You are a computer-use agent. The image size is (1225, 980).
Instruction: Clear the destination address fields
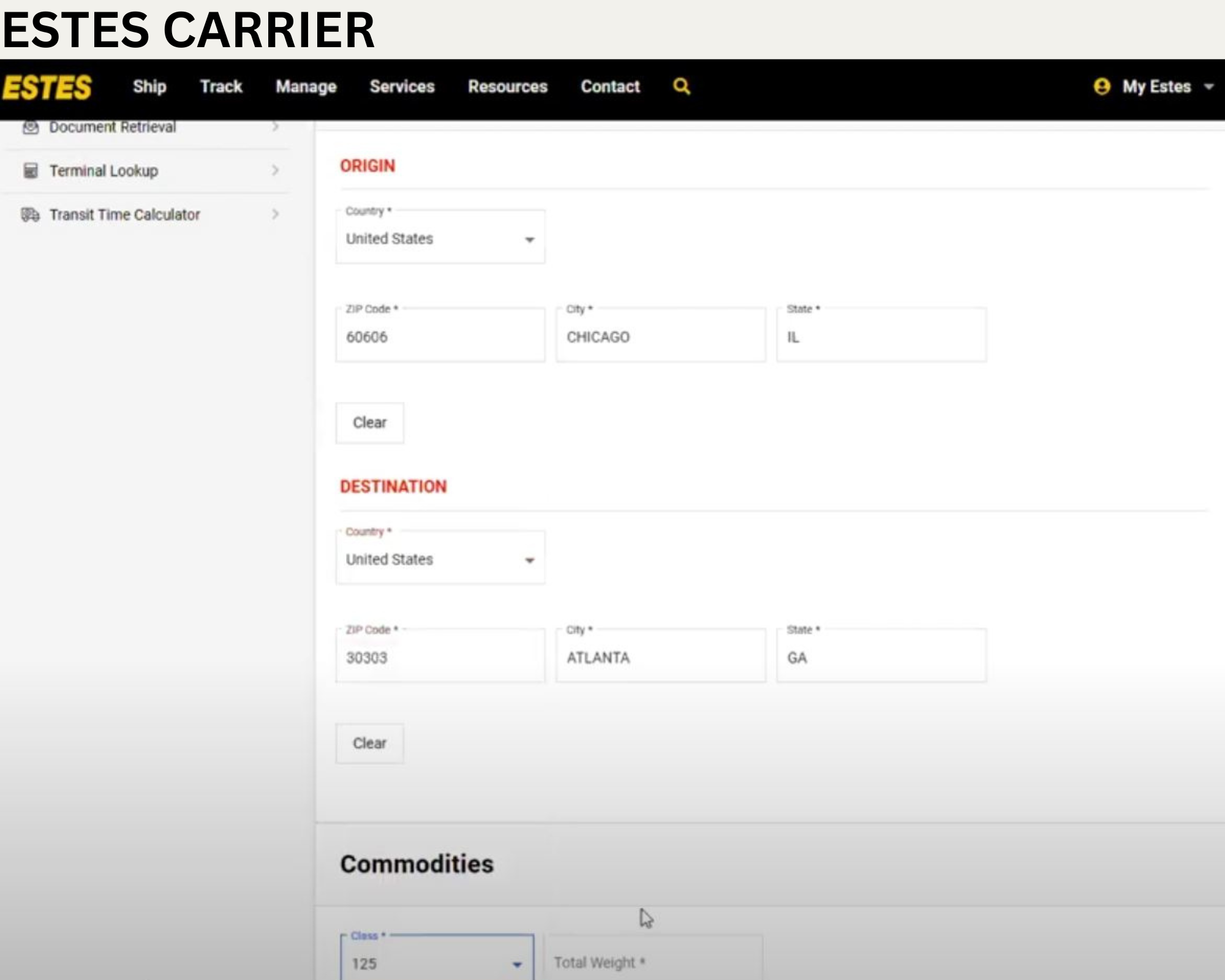tap(369, 743)
